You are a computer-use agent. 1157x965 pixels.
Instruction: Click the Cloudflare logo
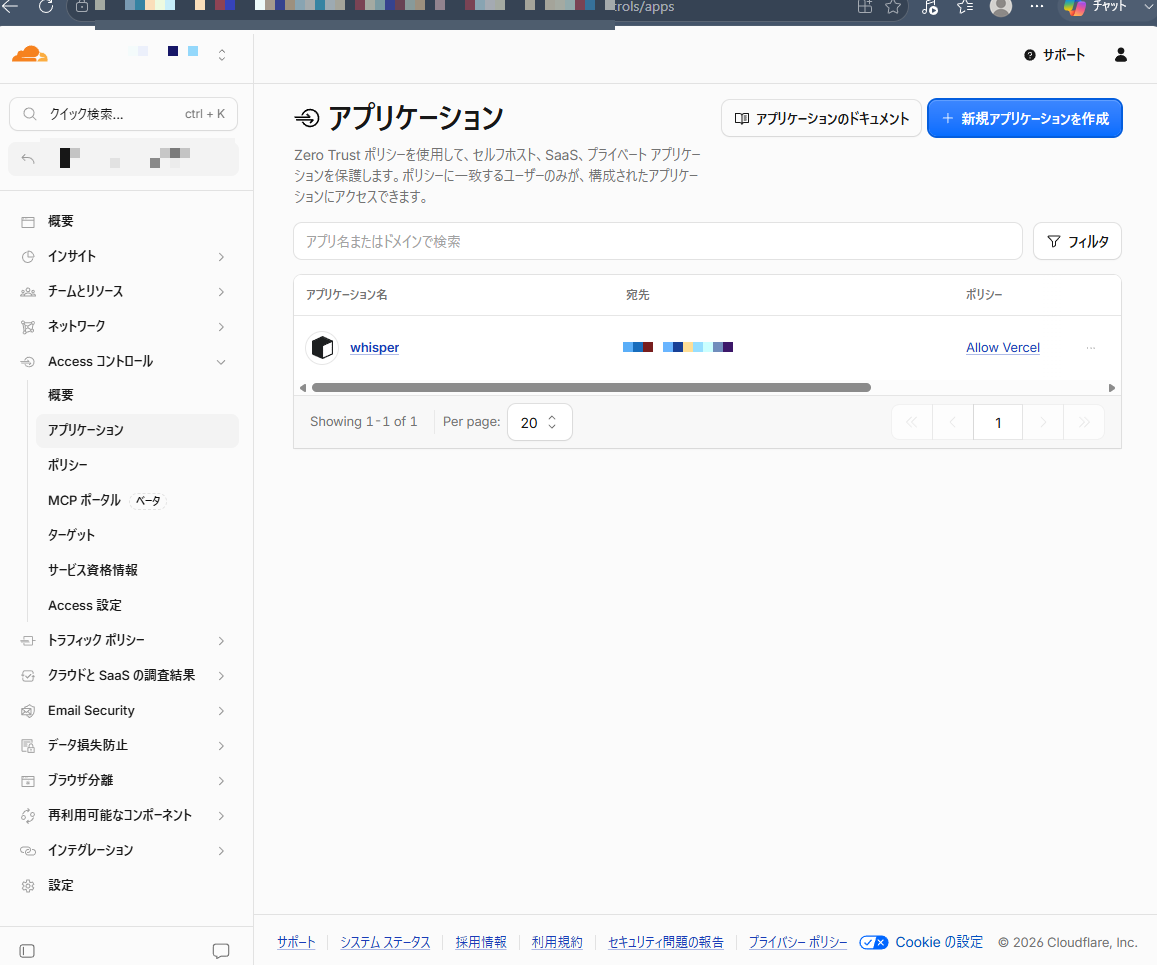(x=30, y=55)
